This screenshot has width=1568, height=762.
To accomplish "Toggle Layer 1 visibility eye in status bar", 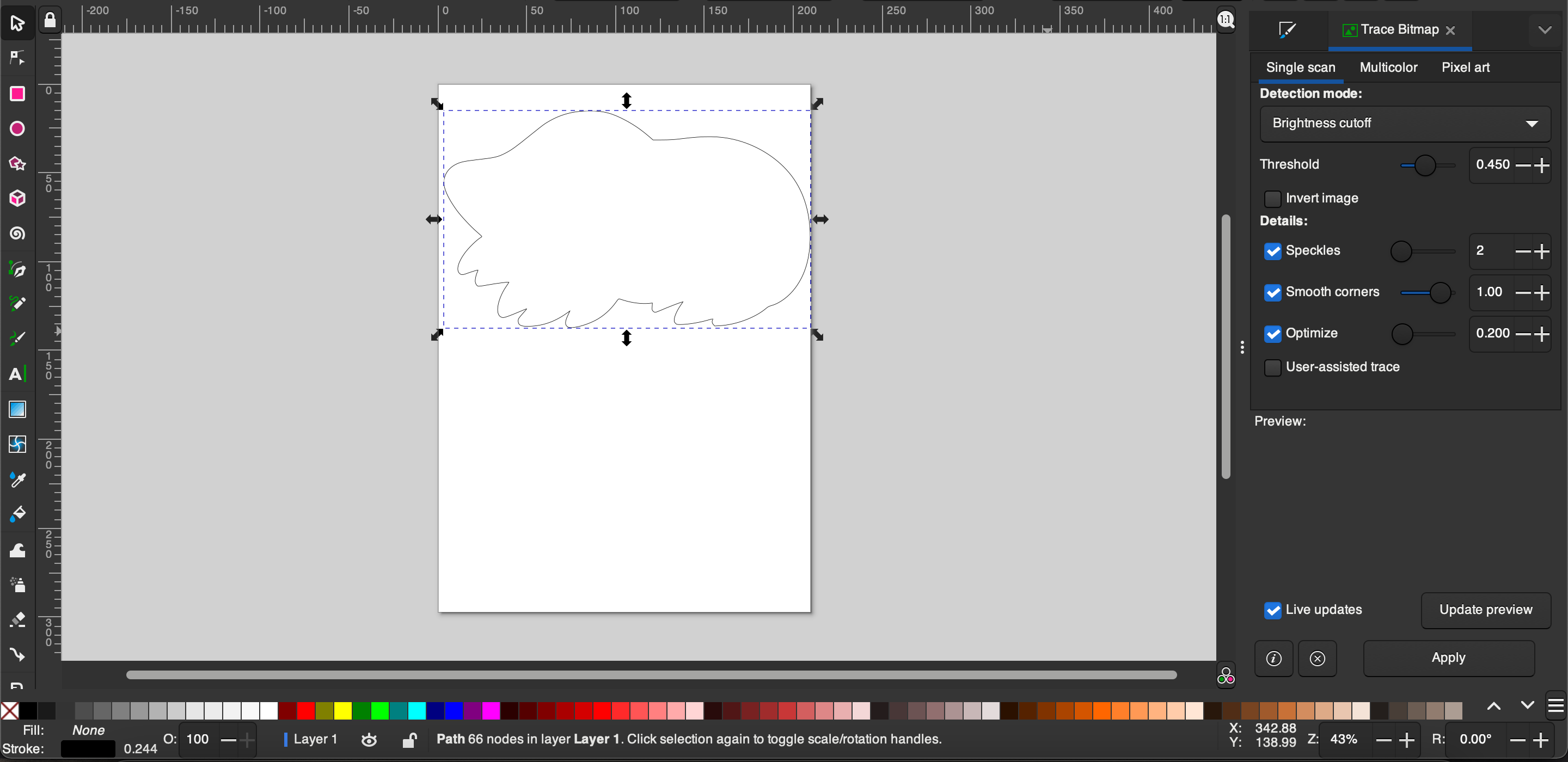I will pyautogui.click(x=369, y=740).
